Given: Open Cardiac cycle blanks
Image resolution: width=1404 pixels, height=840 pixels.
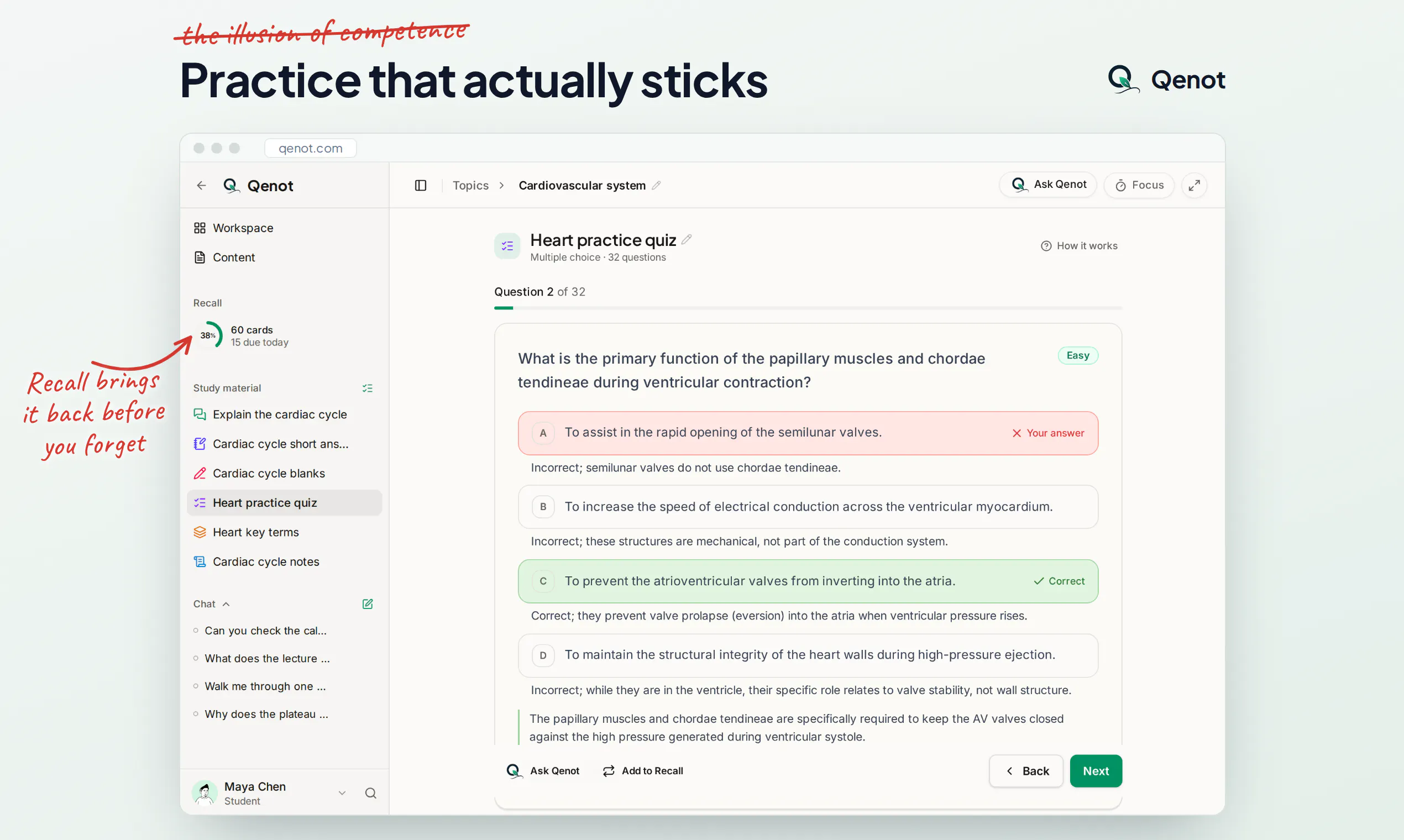Looking at the screenshot, I should pyautogui.click(x=284, y=473).
